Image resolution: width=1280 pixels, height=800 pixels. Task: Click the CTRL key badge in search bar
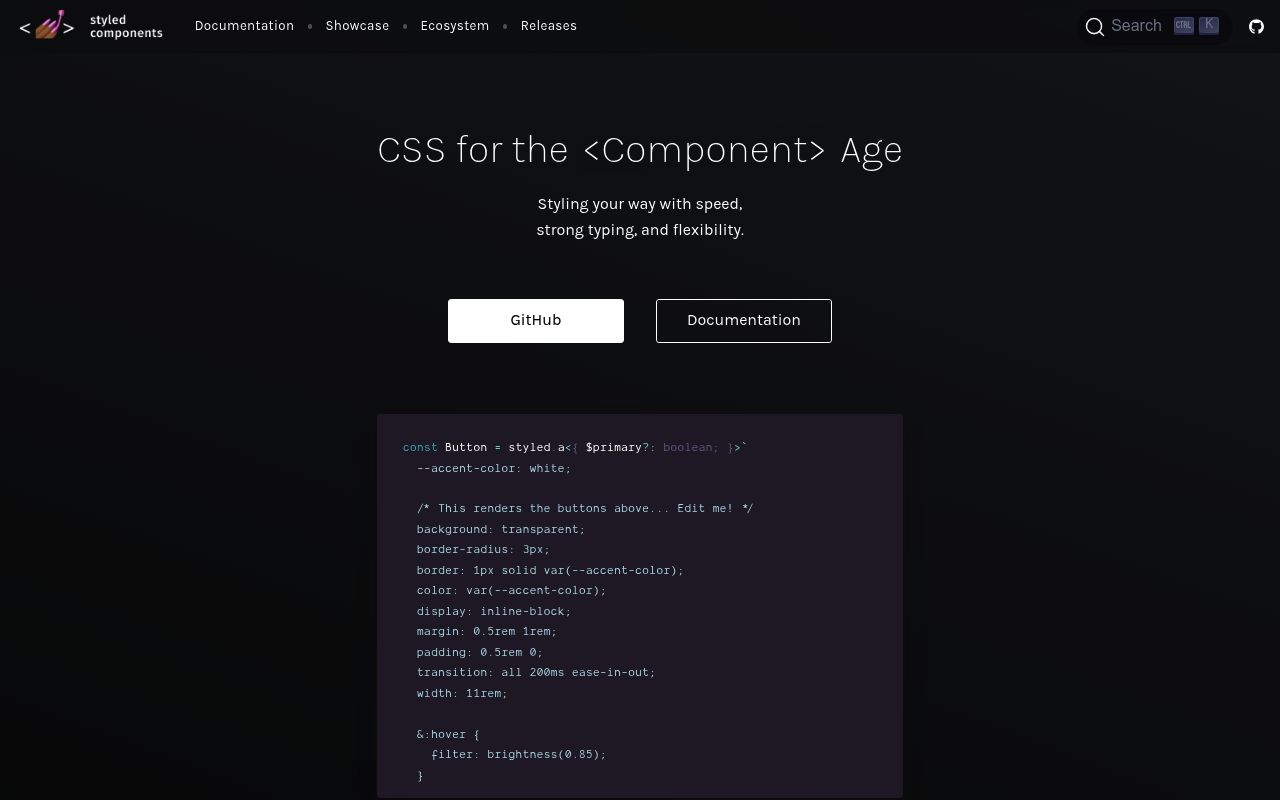pyautogui.click(x=1184, y=25)
